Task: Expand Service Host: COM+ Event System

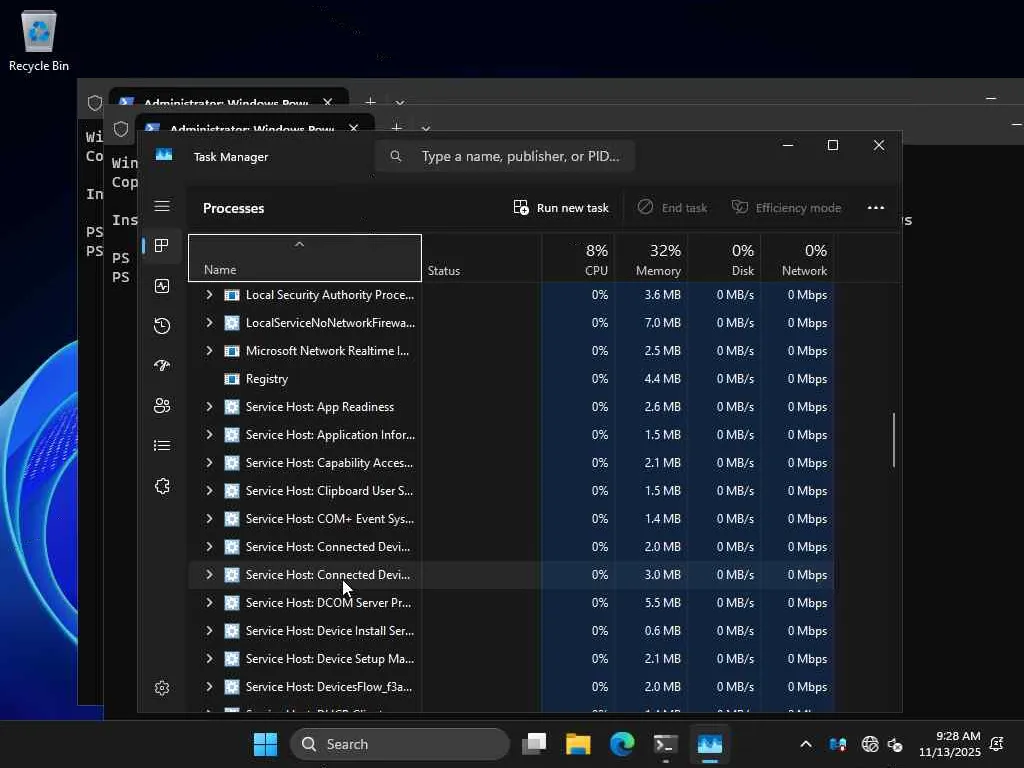Action: click(209, 519)
